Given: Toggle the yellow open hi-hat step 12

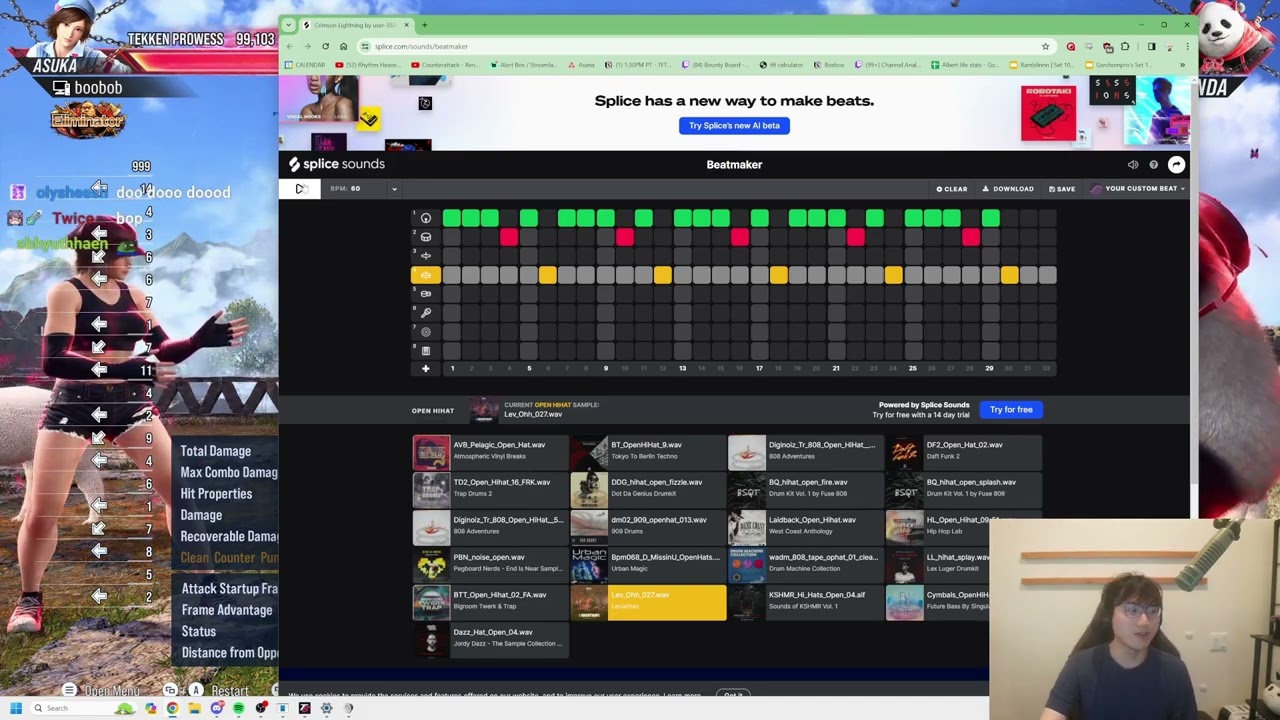Looking at the screenshot, I should tap(663, 275).
